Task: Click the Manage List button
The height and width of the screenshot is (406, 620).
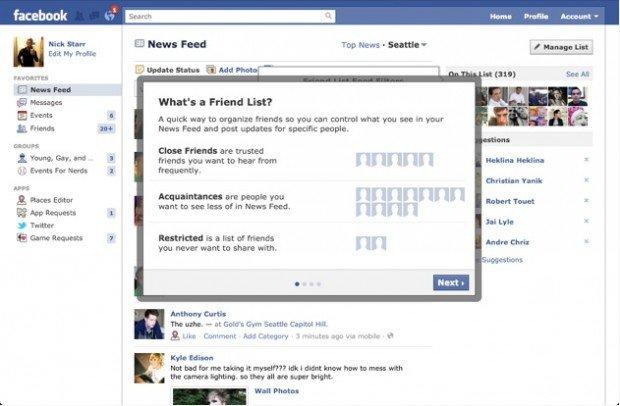Action: pyautogui.click(x=561, y=47)
